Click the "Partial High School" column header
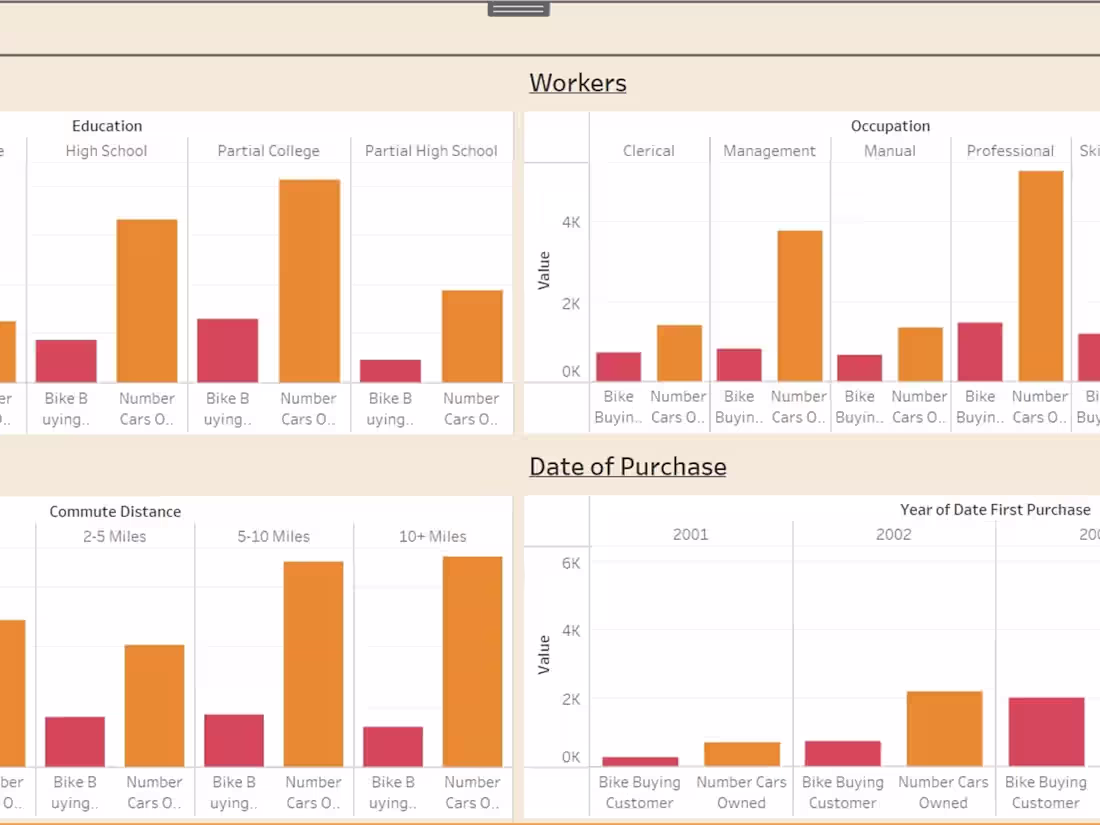Image resolution: width=1100 pixels, height=825 pixels. coord(431,150)
